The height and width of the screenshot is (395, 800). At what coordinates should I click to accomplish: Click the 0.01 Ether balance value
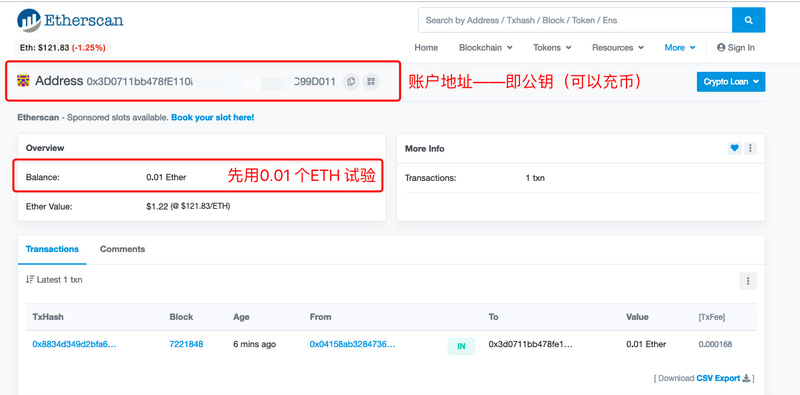166,178
